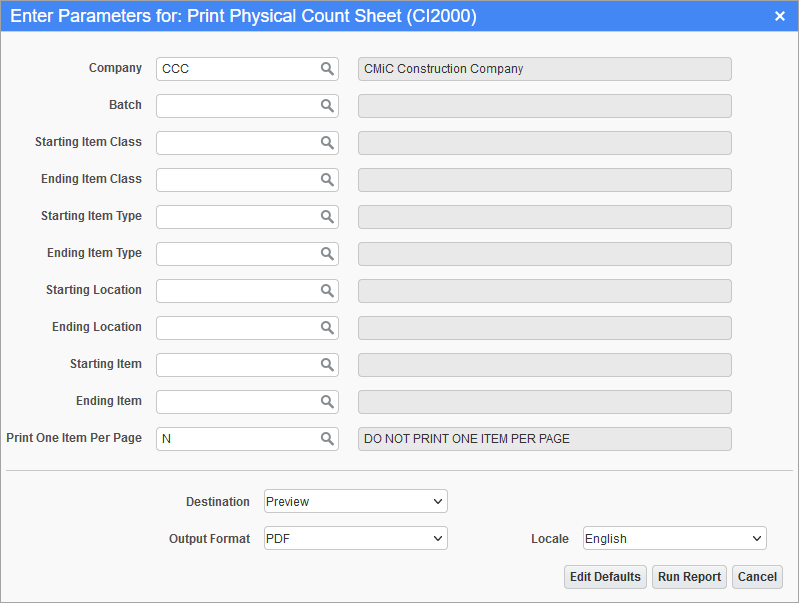
Task: Click the Starting Item Class search icon
Action: tap(327, 143)
